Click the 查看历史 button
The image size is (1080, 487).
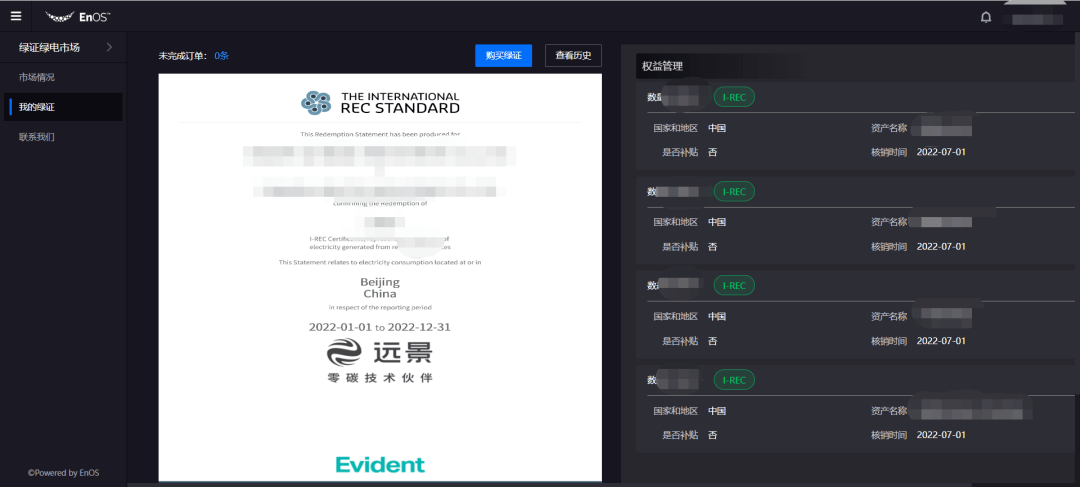(574, 56)
